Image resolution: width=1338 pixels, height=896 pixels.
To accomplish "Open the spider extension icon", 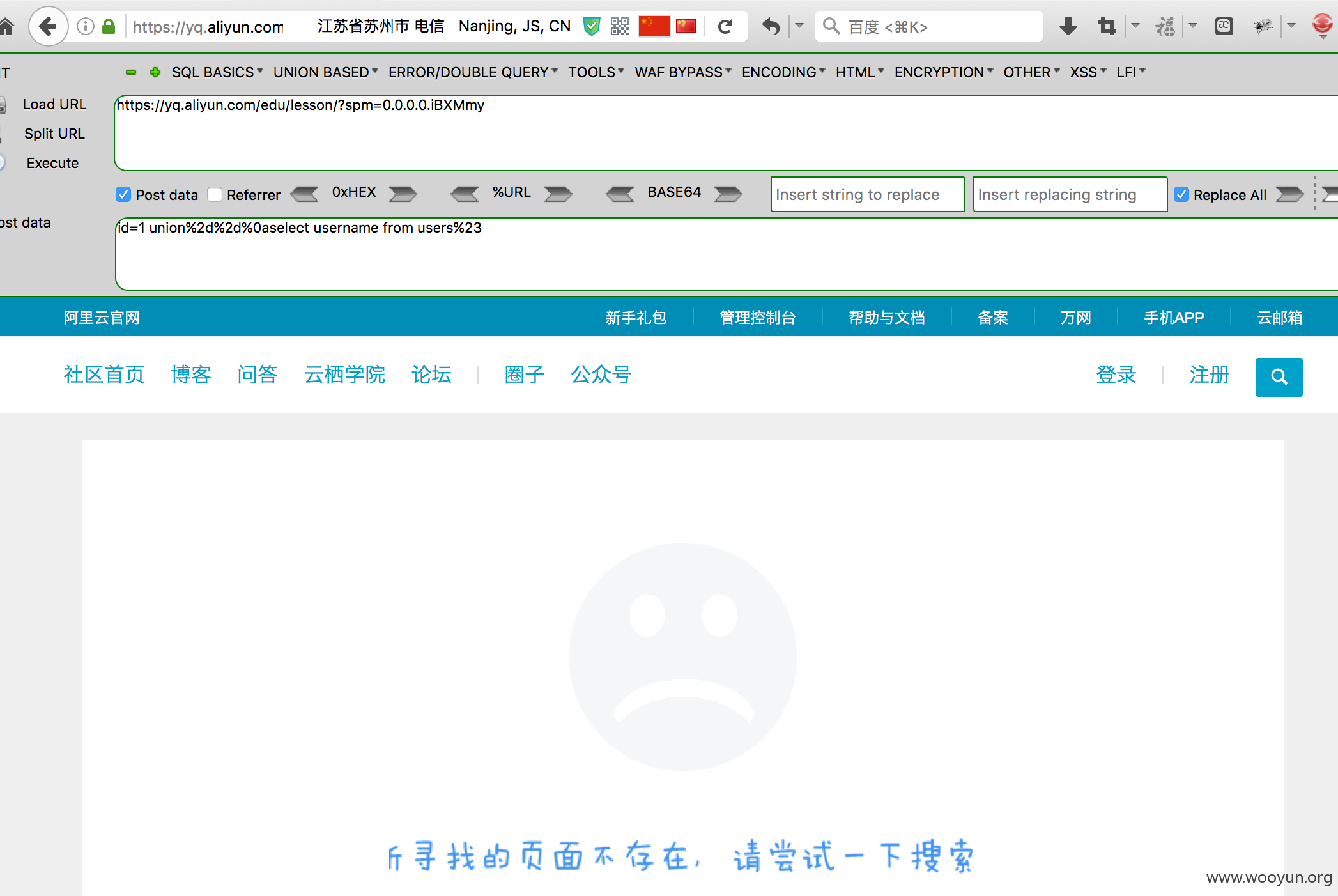I will tap(1263, 26).
